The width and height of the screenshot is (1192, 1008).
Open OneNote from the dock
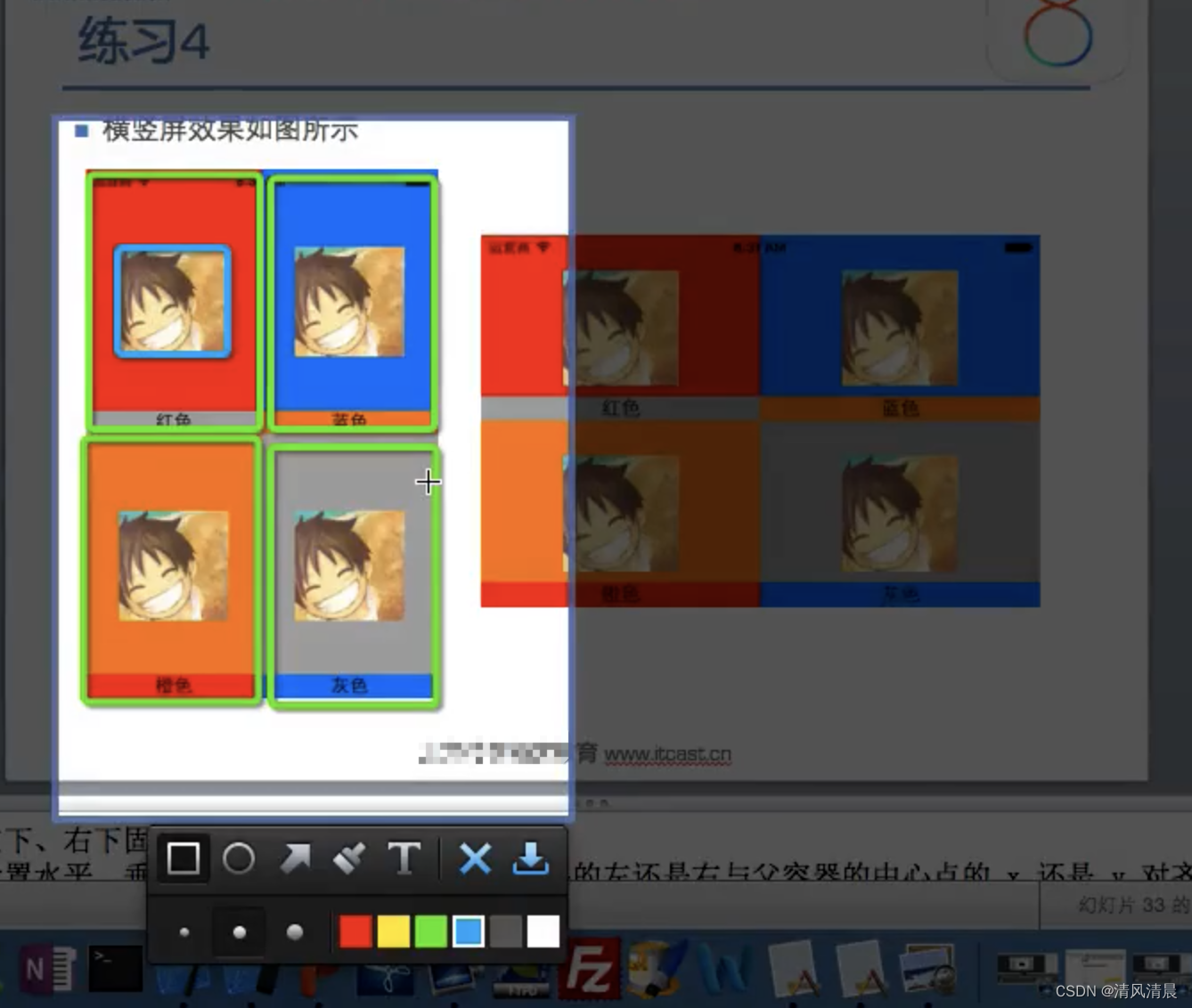click(x=46, y=969)
